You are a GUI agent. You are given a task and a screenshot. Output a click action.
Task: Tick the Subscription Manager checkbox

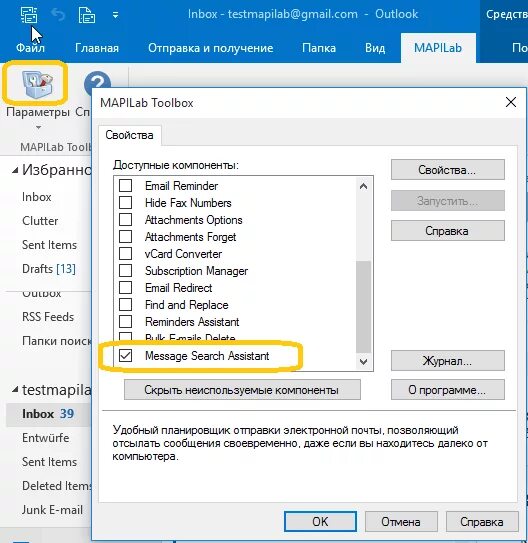click(125, 270)
